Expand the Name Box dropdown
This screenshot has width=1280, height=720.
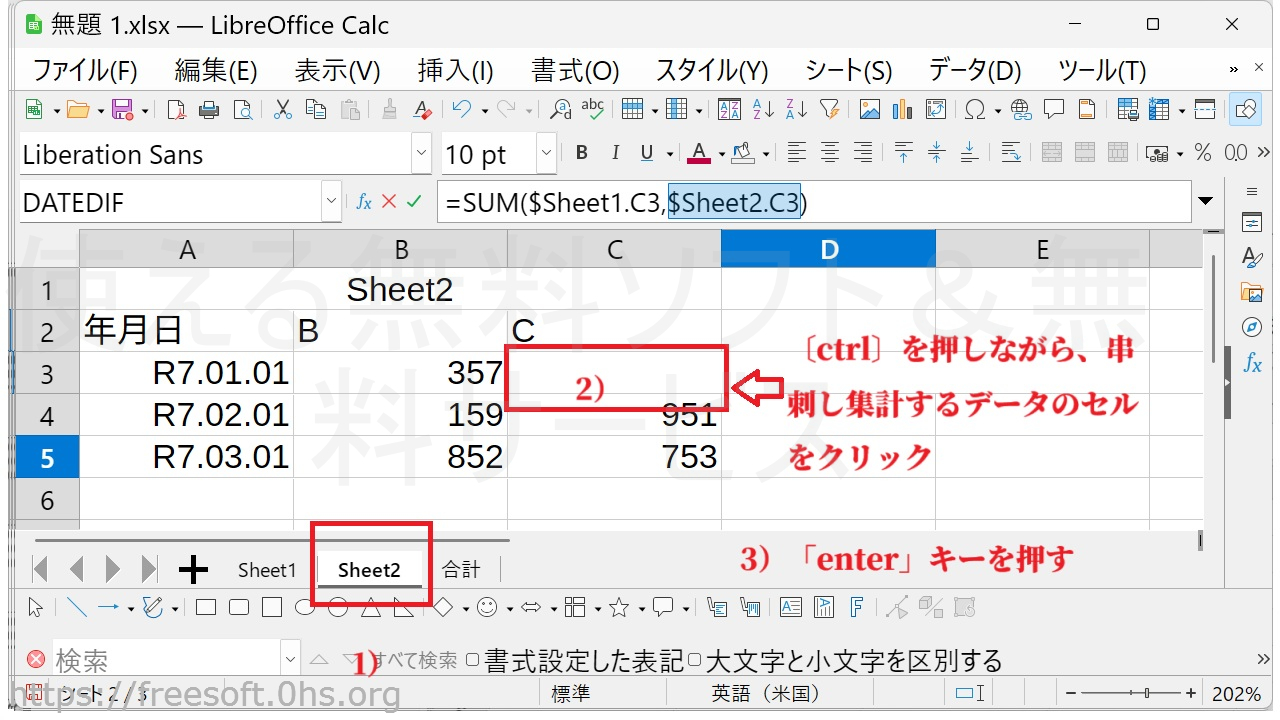coord(332,202)
